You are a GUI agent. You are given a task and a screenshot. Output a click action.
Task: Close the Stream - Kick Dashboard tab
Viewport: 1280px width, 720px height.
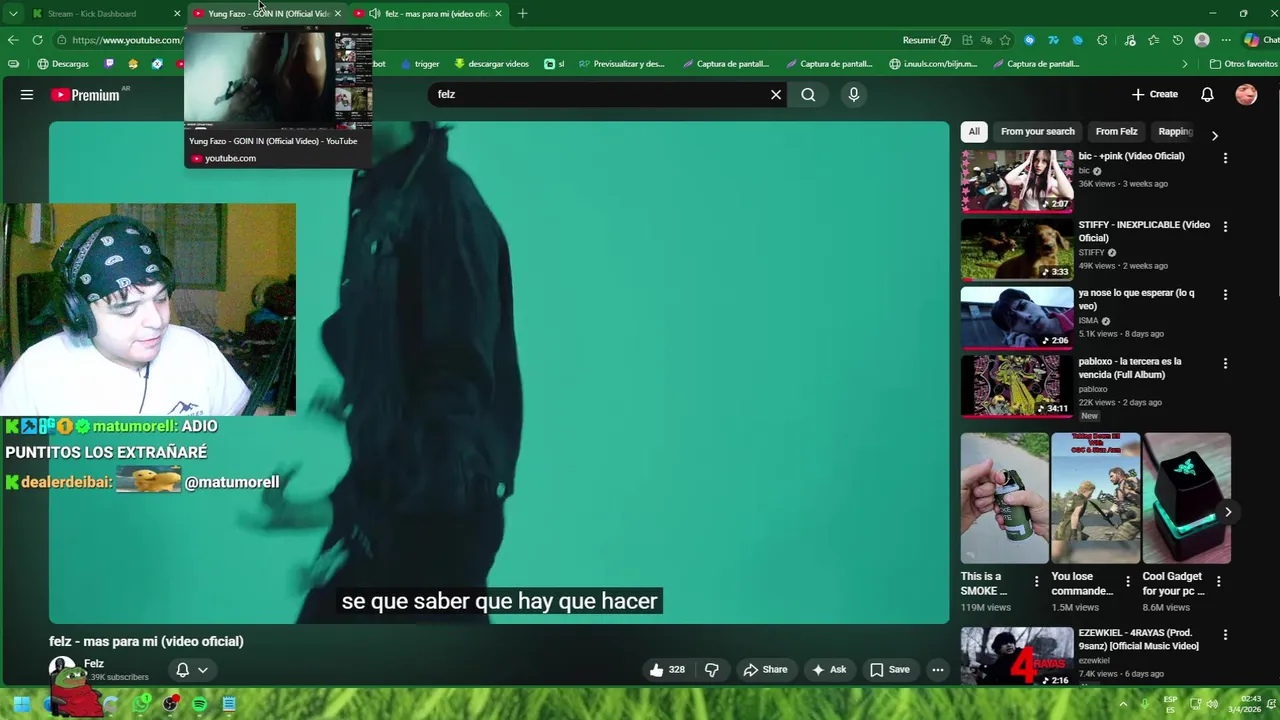tap(177, 14)
